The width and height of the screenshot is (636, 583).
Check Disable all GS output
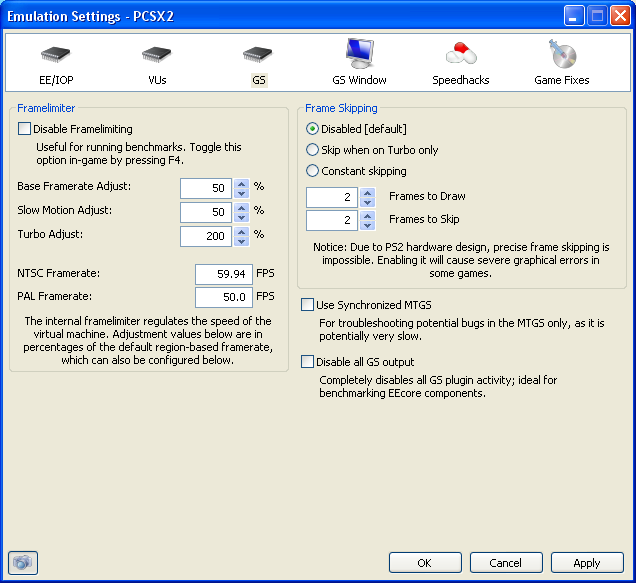pyautogui.click(x=307, y=361)
